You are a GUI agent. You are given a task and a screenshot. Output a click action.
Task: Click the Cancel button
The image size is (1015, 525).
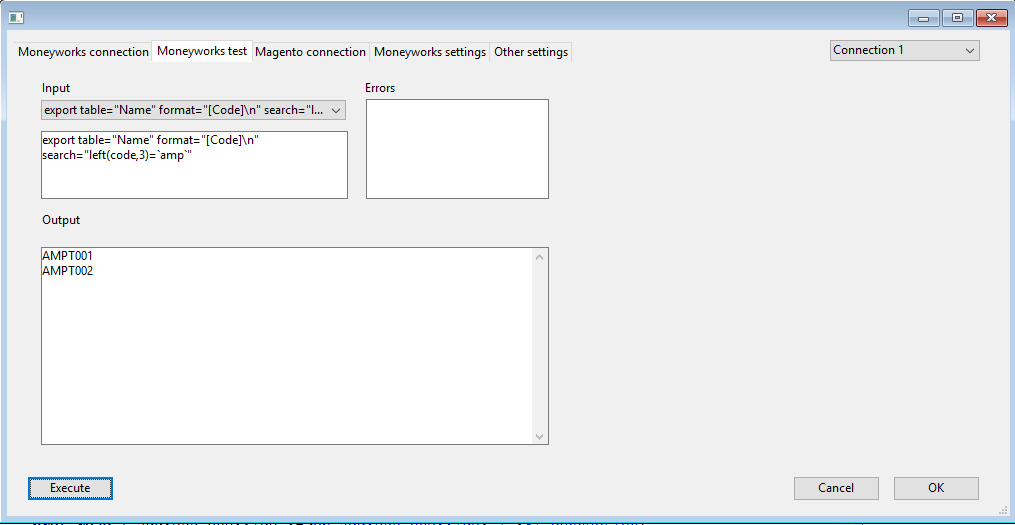(x=836, y=488)
